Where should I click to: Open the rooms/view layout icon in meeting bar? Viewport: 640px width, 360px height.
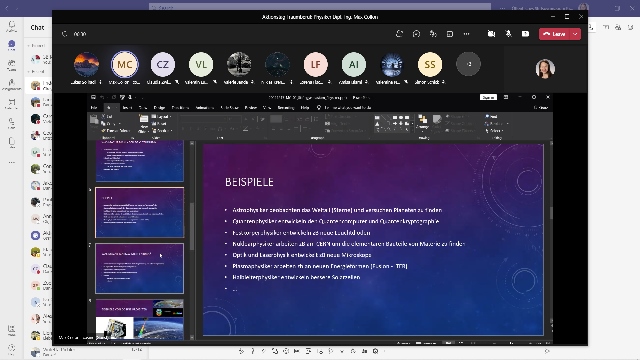[450, 34]
